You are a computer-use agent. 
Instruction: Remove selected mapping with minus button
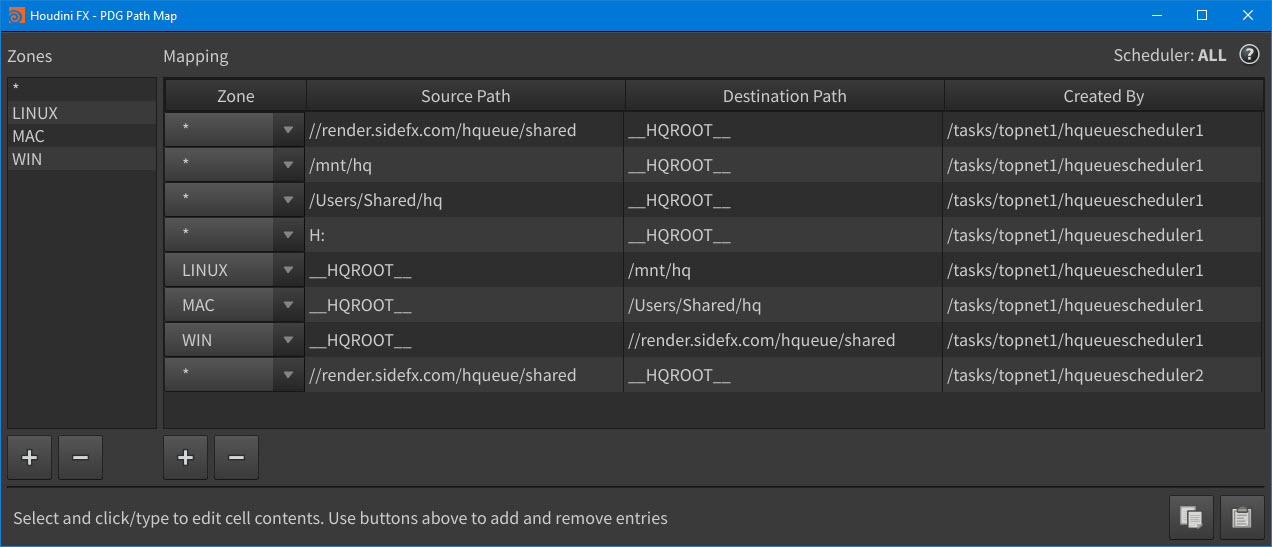(236, 458)
